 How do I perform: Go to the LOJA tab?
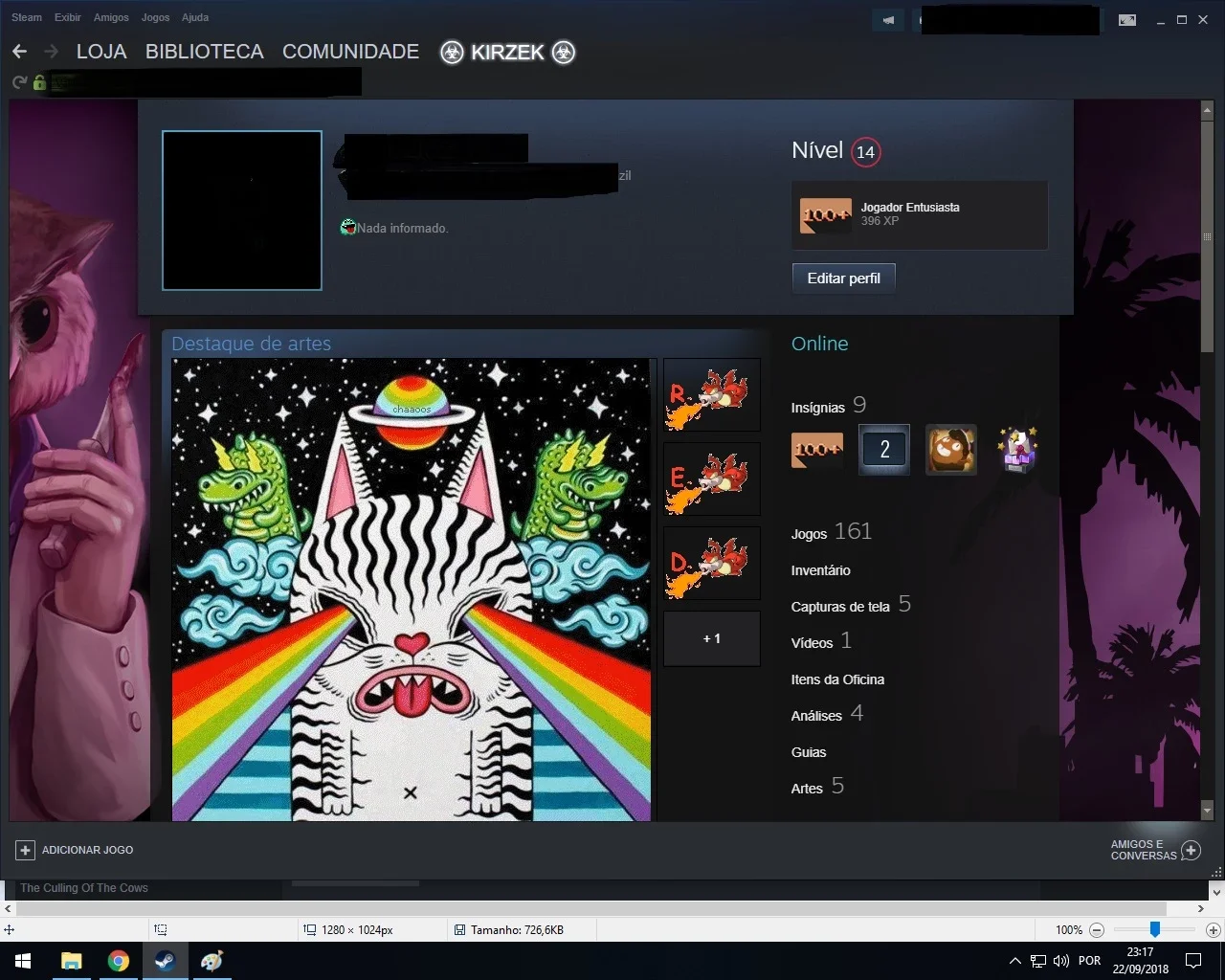101,52
